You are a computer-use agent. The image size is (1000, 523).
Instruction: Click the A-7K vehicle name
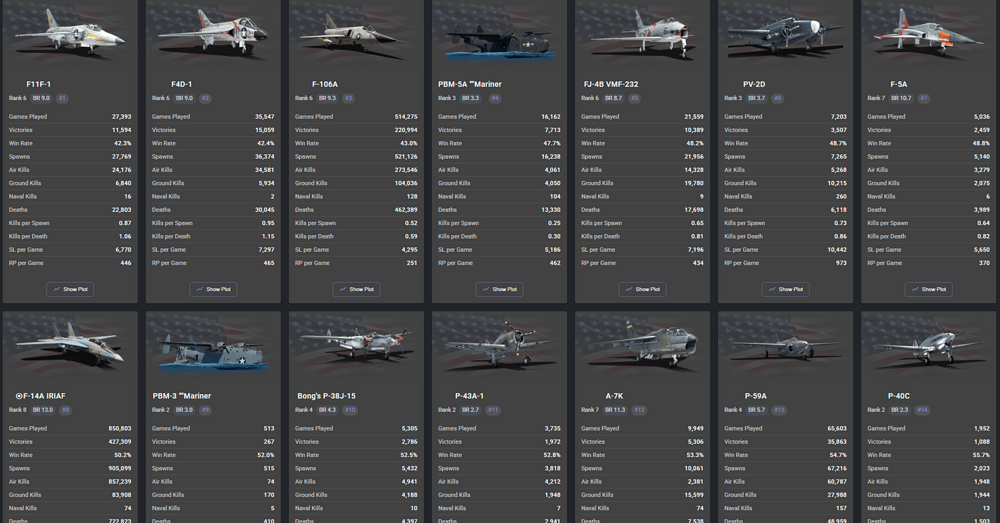pyautogui.click(x=594, y=396)
